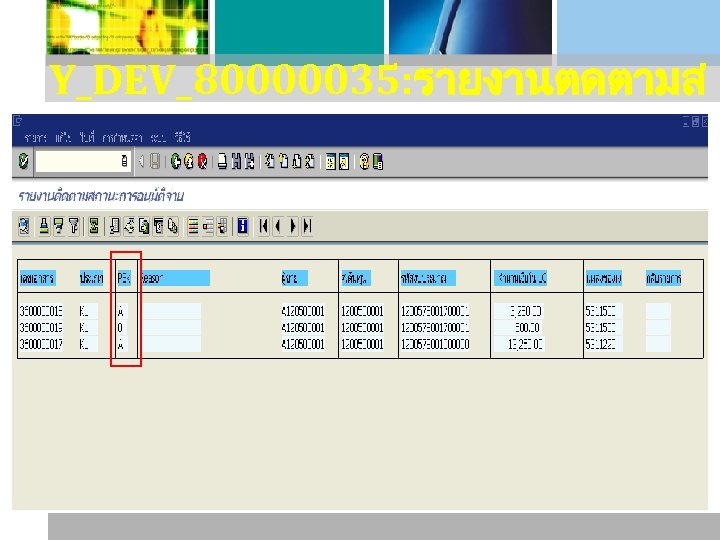Open the command field history dropdown

124,161
